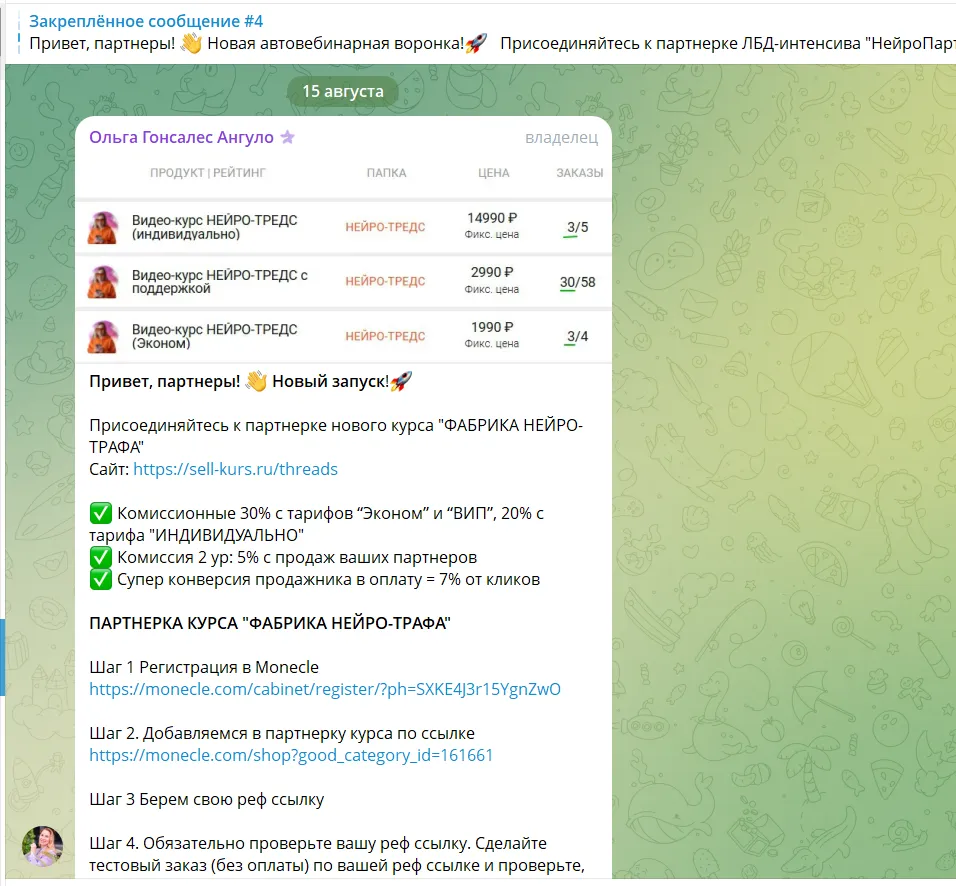956x886 pixels.
Task: Open sender name Ольга Гонсалес Ангуло
Action: (181, 137)
